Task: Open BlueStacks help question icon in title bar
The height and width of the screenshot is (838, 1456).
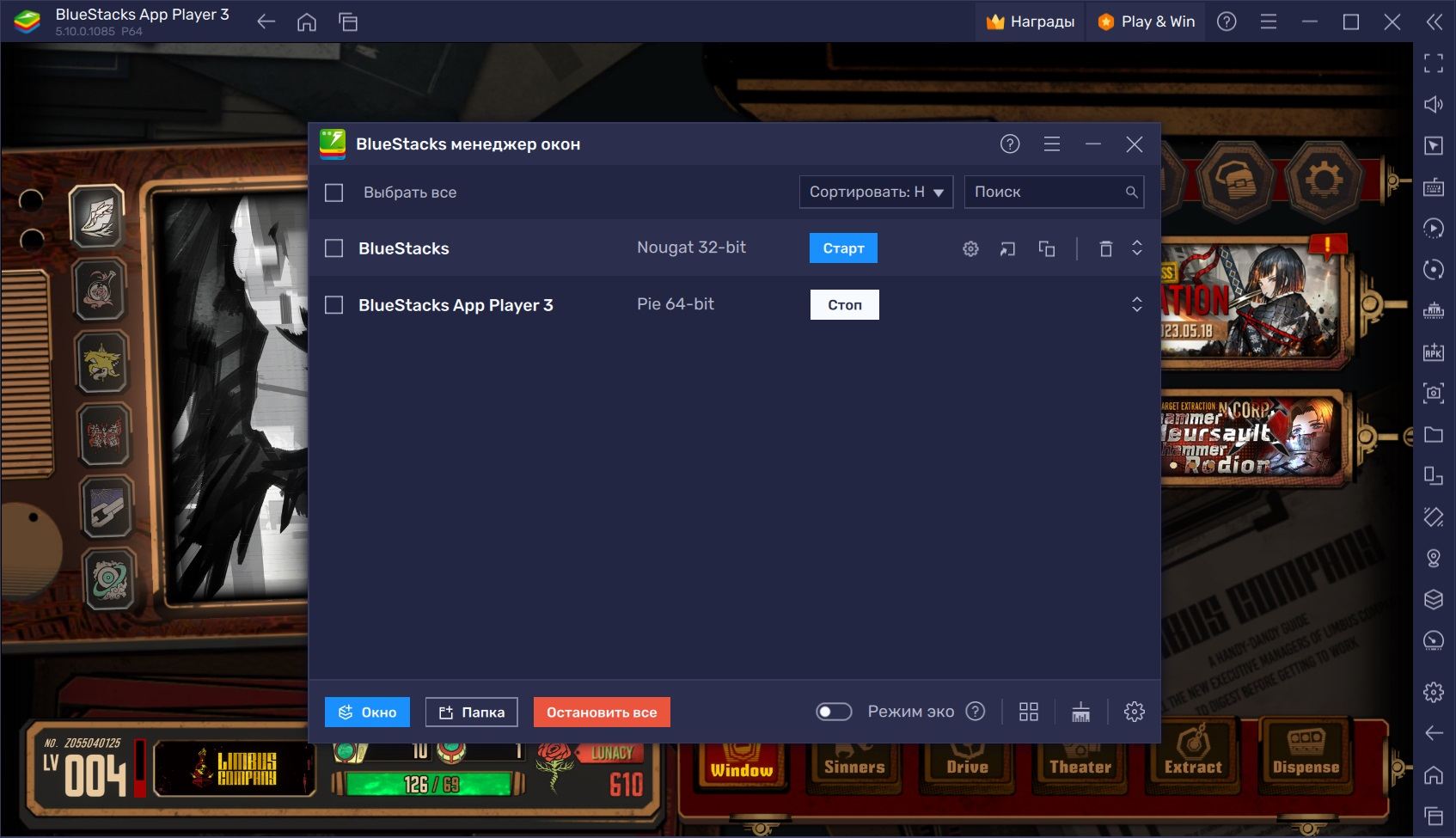Action: [1227, 21]
